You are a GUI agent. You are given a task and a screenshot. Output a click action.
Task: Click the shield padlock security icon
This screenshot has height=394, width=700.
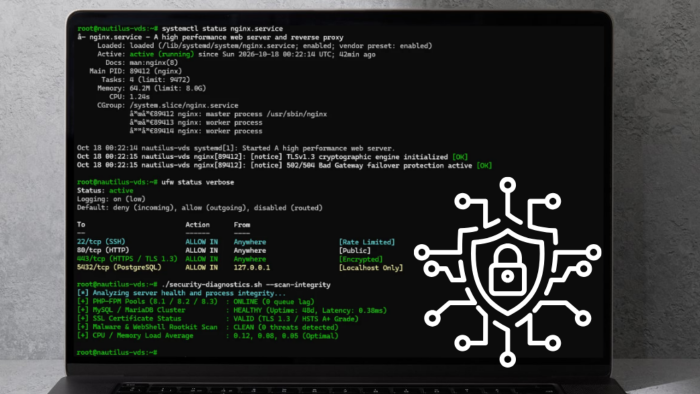tap(508, 272)
